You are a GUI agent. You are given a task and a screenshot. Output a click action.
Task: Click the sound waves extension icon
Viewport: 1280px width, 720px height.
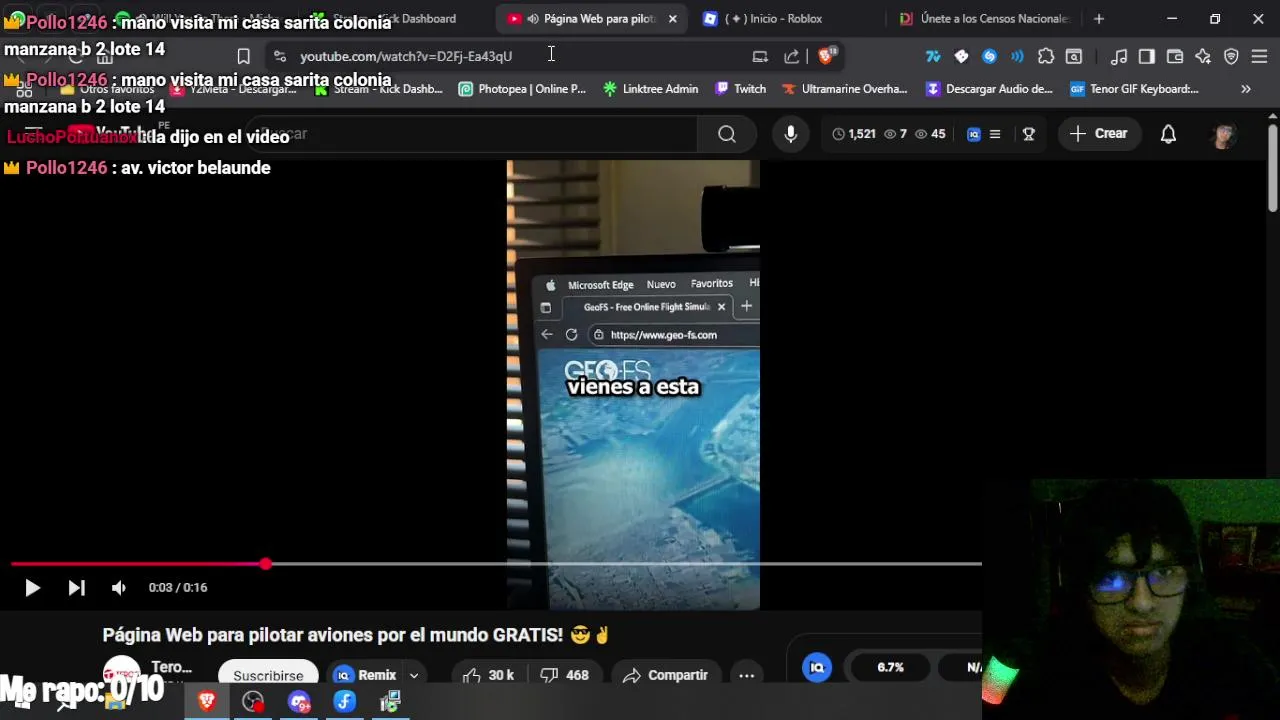1017,57
